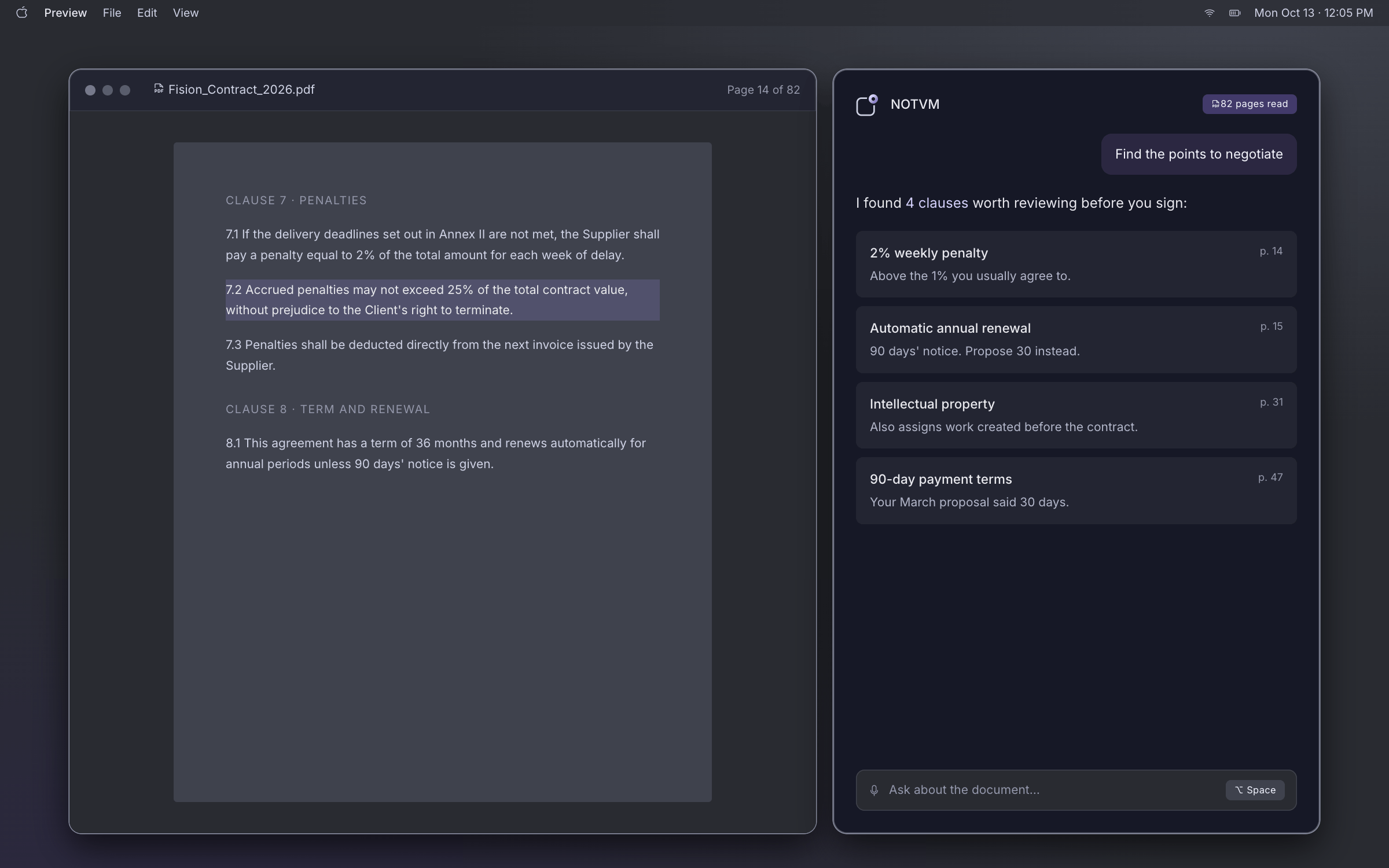Open the 2% weekly penalty card
The height and width of the screenshot is (868, 1389).
[1076, 264]
